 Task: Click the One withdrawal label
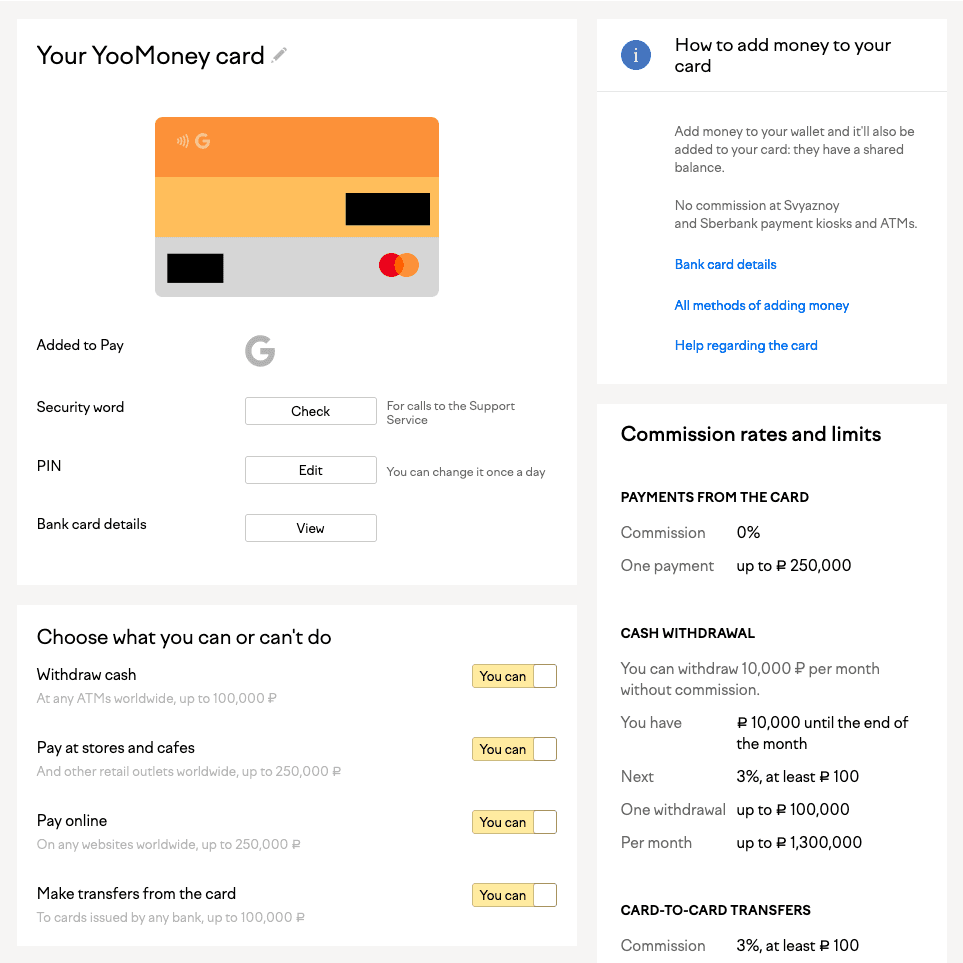(x=673, y=809)
